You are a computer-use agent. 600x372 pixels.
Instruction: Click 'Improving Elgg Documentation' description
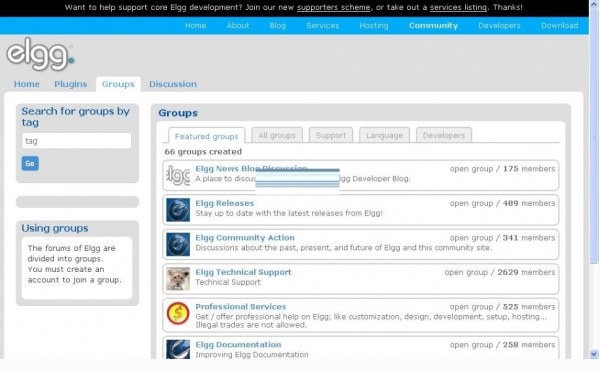pyautogui.click(x=252, y=354)
